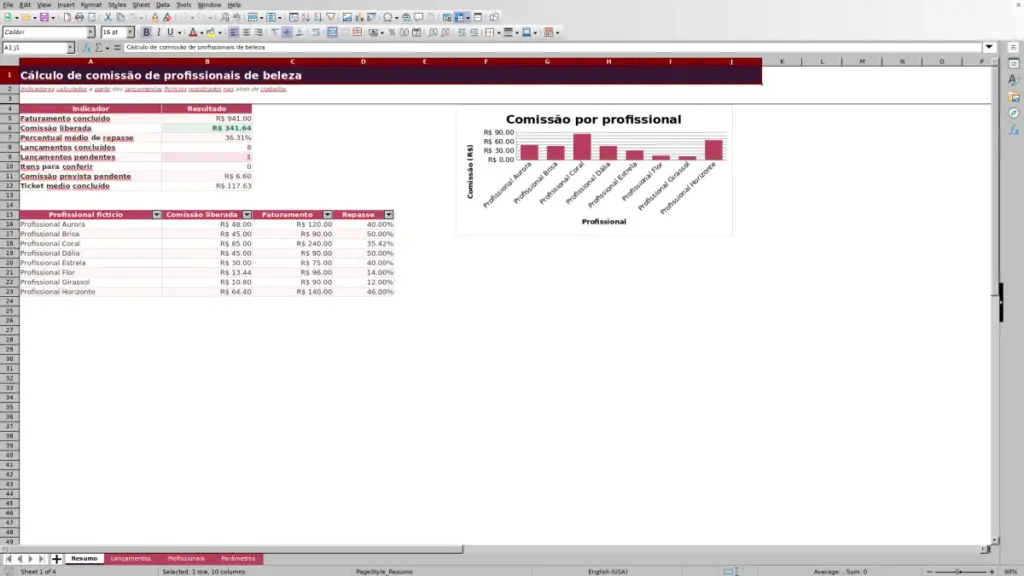This screenshot has height=576, width=1024.
Task: Open the Repasse column filter dropdown
Action: point(389,215)
